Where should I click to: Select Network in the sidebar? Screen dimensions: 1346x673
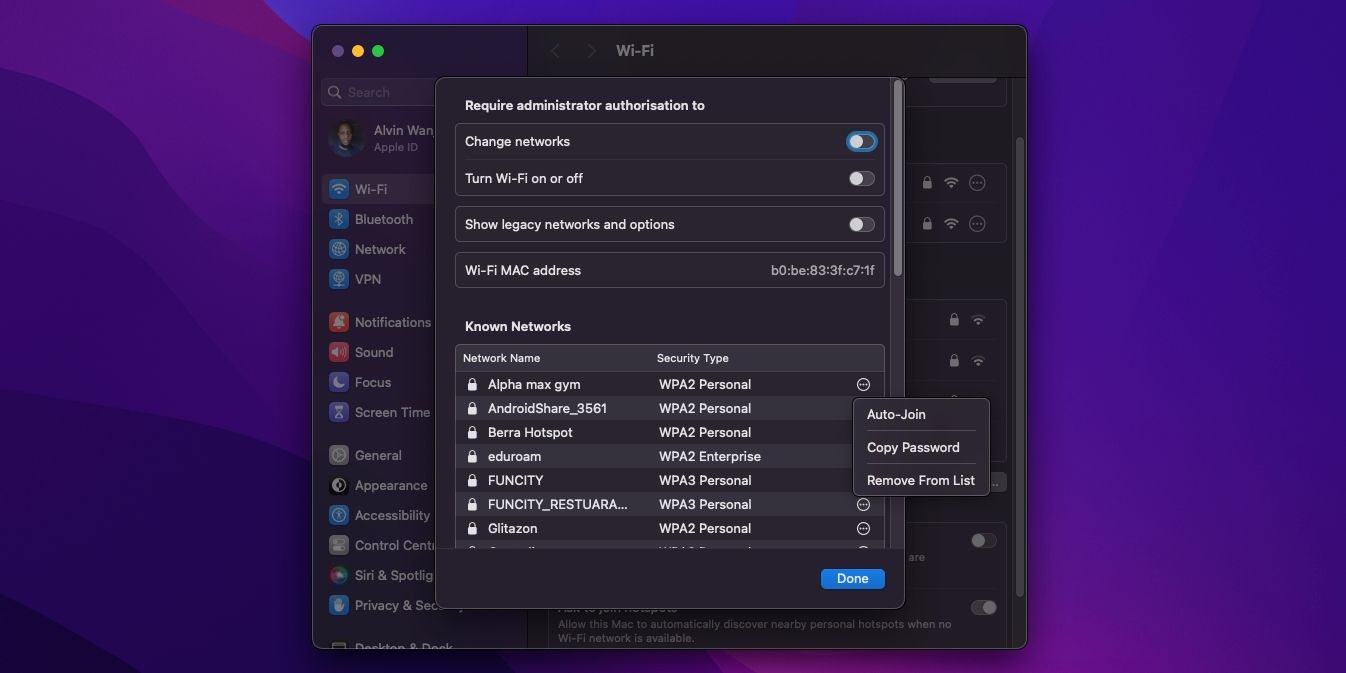pos(380,249)
